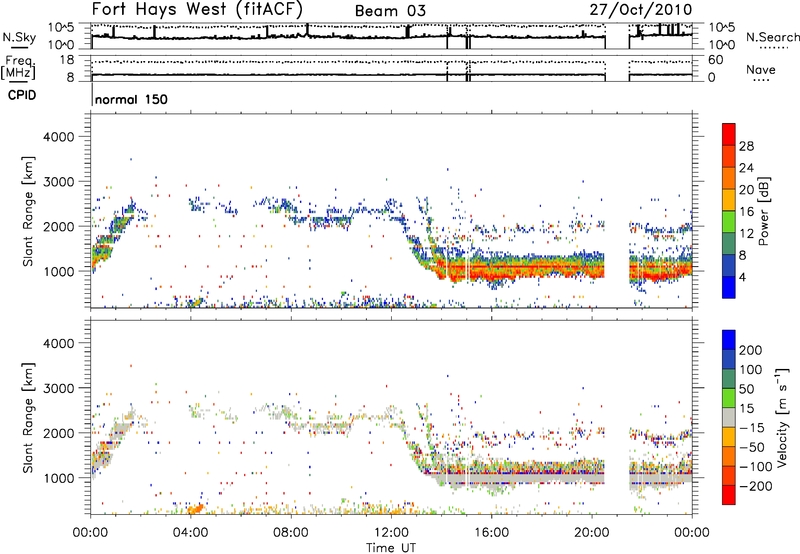Click power colorbar value '16'

746,211
